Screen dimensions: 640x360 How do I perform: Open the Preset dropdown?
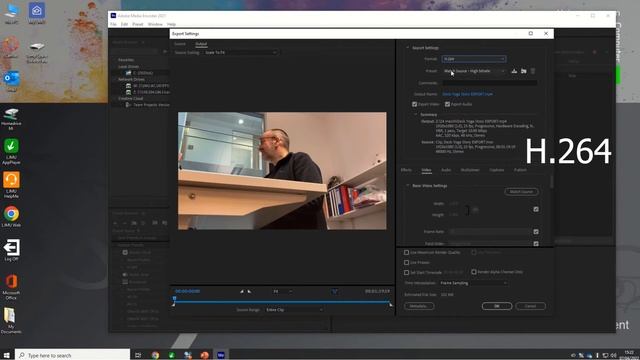474,71
